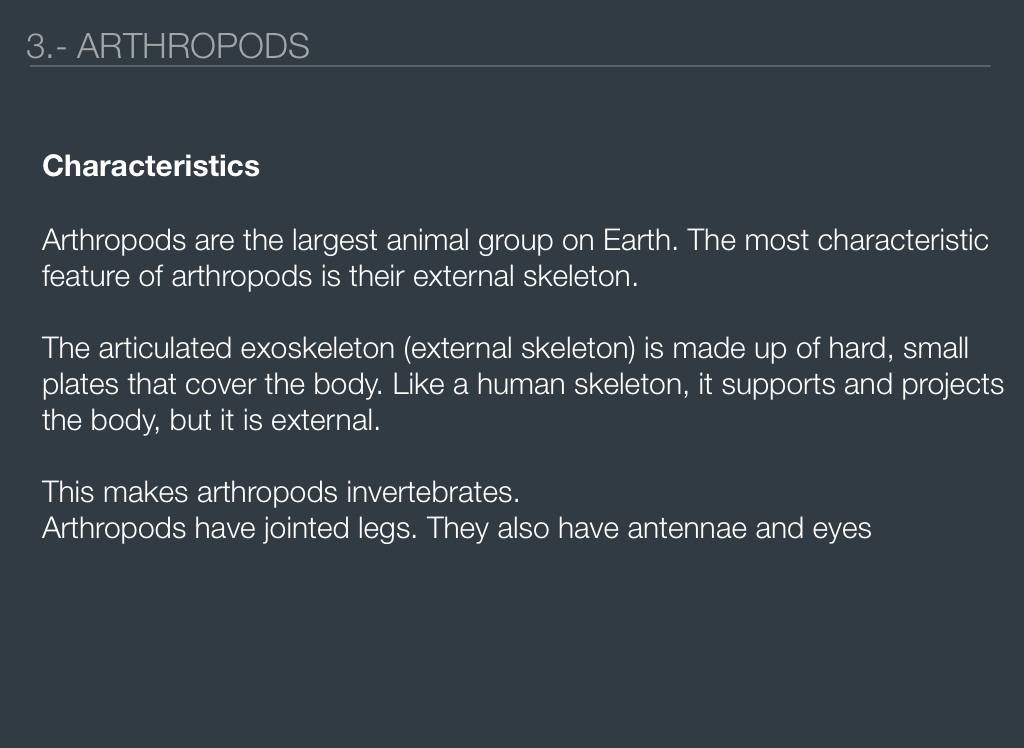Click the word "invertebrates" in the text
Image resolution: width=1024 pixels, height=748 pixels.
coord(432,493)
